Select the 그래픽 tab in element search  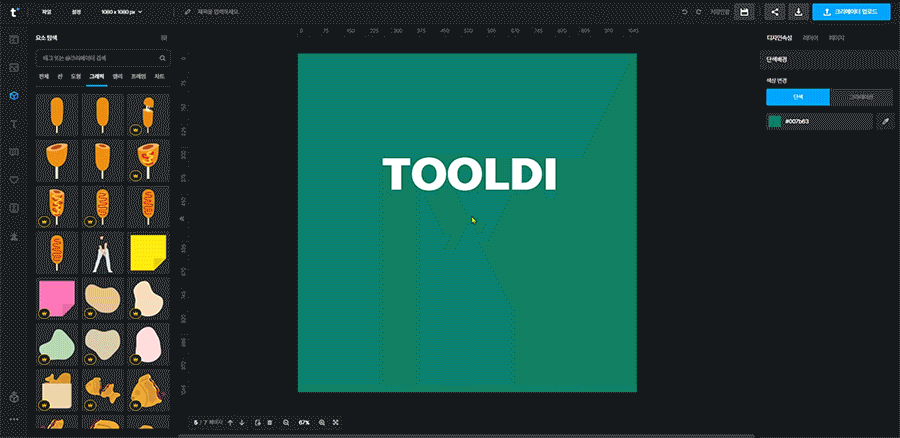(96, 76)
